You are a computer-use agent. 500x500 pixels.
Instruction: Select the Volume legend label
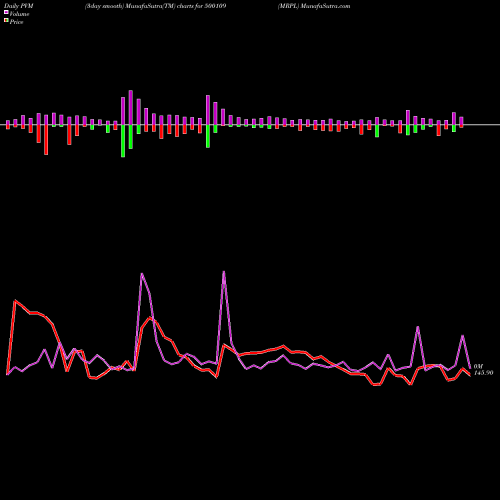tap(19, 14)
